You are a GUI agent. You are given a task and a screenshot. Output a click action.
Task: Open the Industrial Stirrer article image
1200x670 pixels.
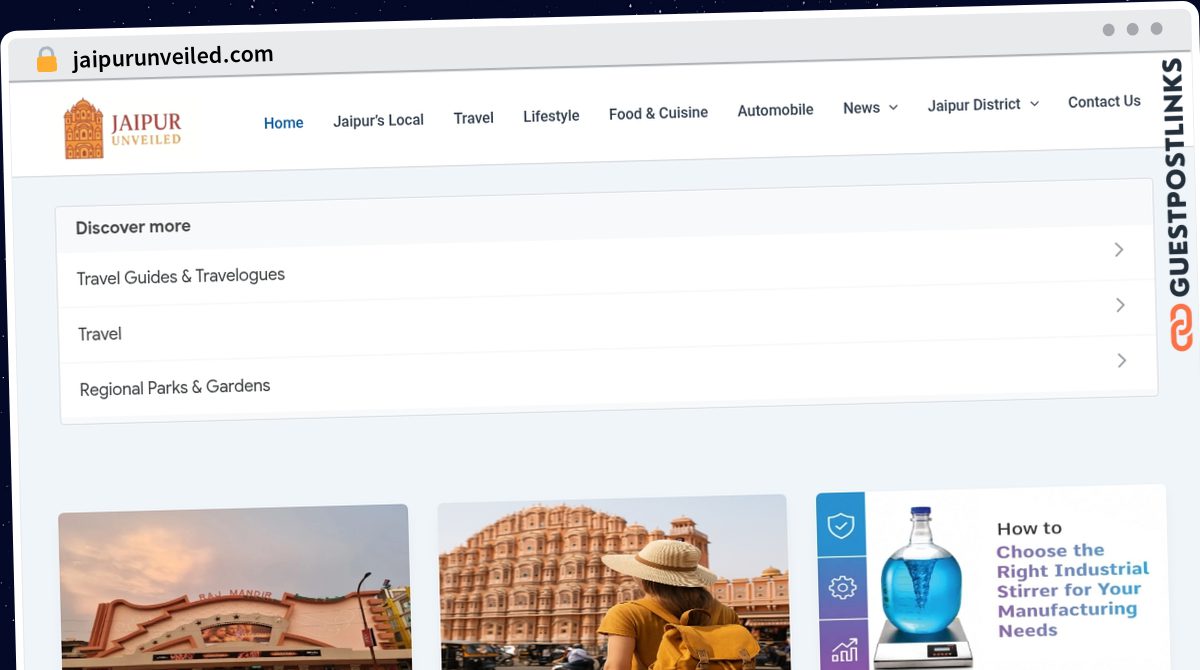992,577
